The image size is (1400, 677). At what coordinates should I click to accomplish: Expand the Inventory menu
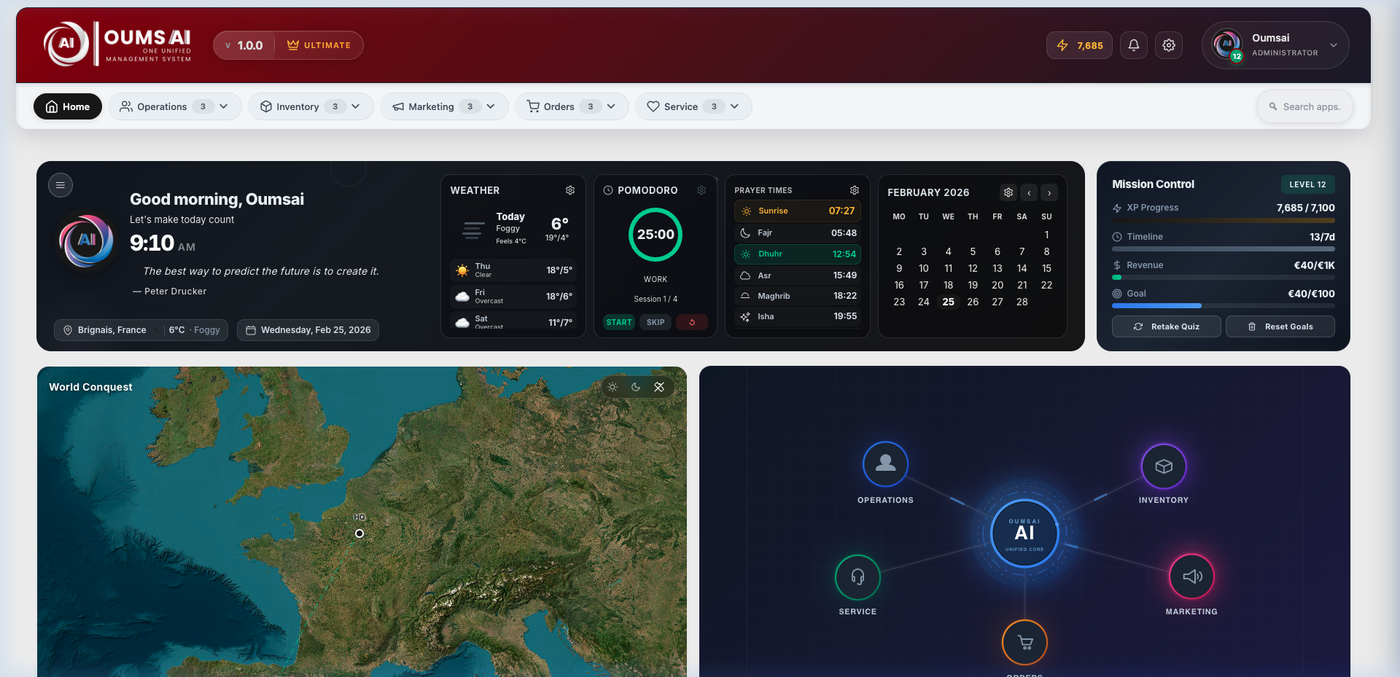[311, 106]
